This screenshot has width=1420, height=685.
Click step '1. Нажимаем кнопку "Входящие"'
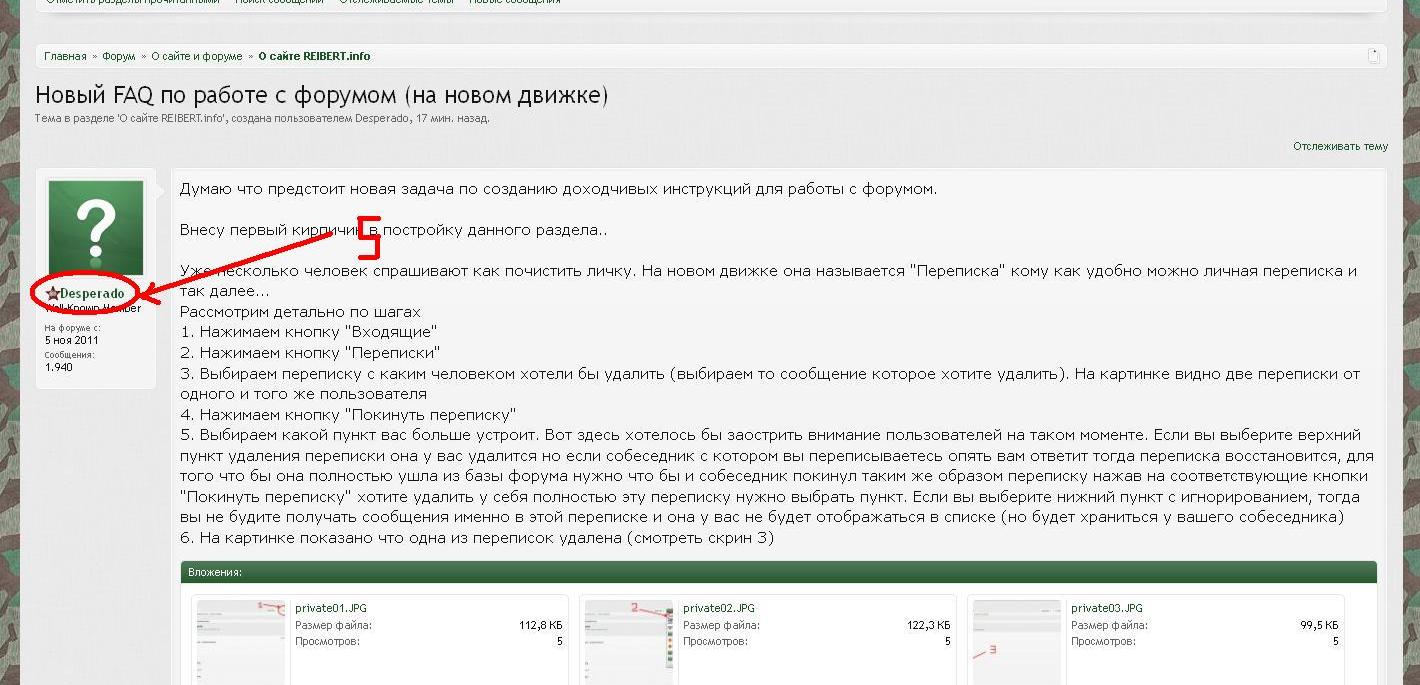pos(309,332)
